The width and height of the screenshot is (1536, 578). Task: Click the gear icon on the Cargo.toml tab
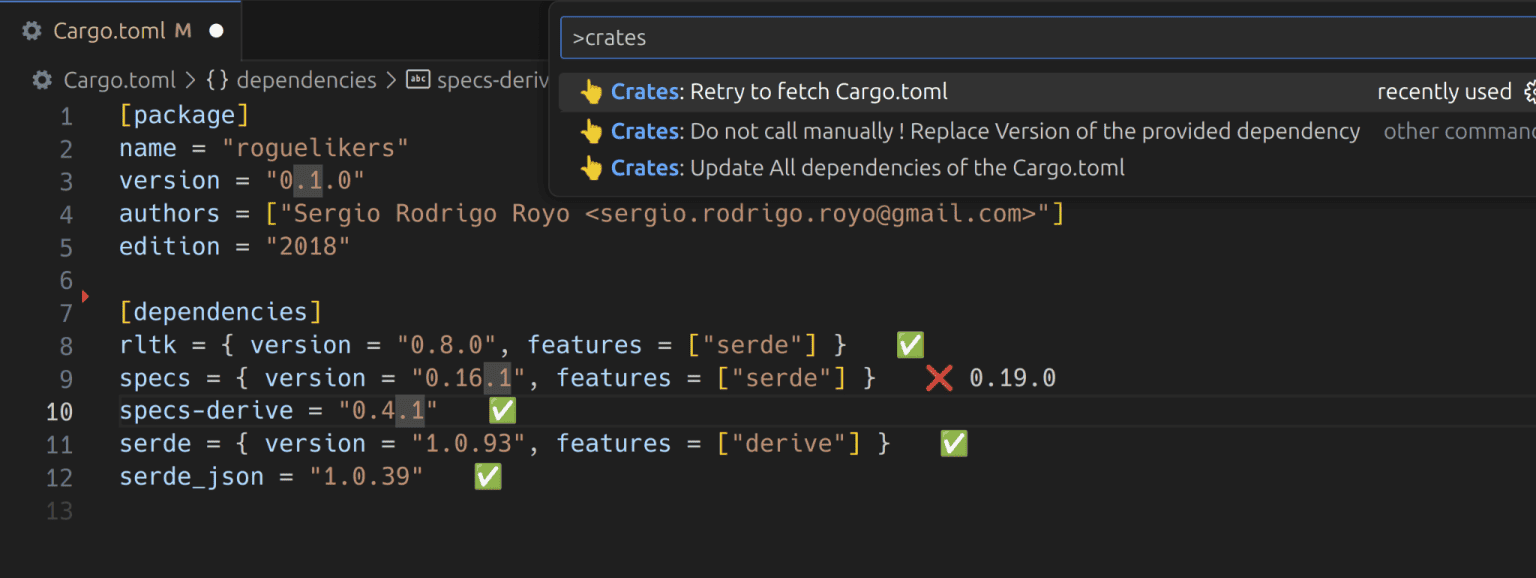[x=30, y=30]
